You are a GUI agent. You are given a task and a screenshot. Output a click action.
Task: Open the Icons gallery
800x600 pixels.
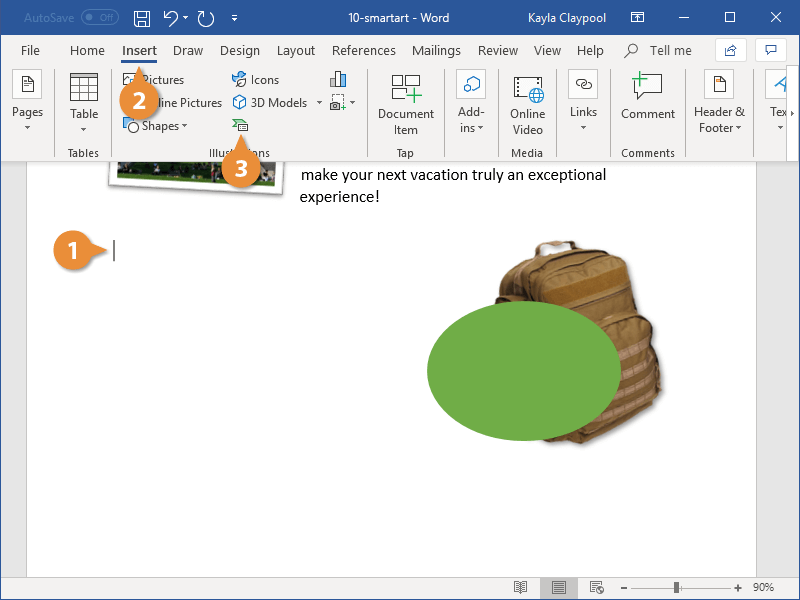tap(255, 79)
